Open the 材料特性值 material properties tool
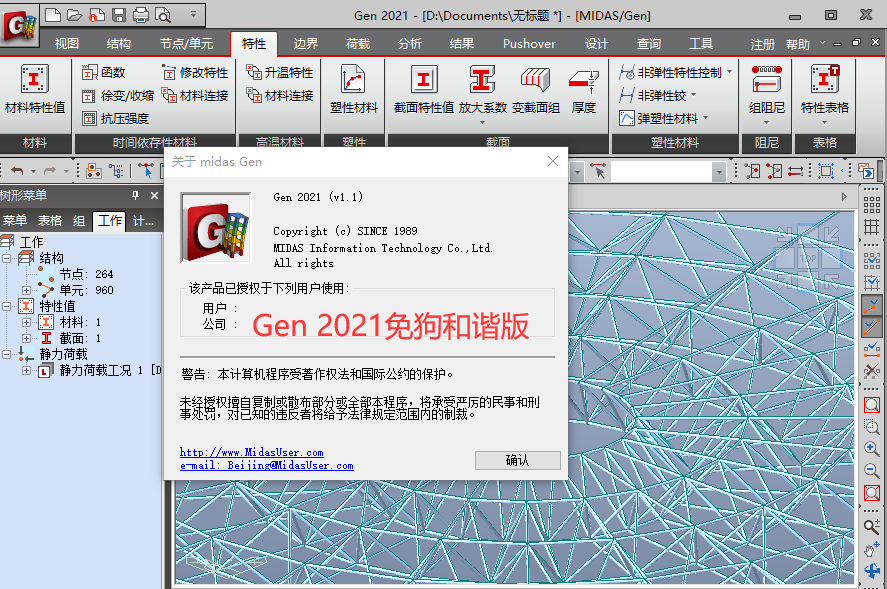887x589 pixels. [35, 89]
